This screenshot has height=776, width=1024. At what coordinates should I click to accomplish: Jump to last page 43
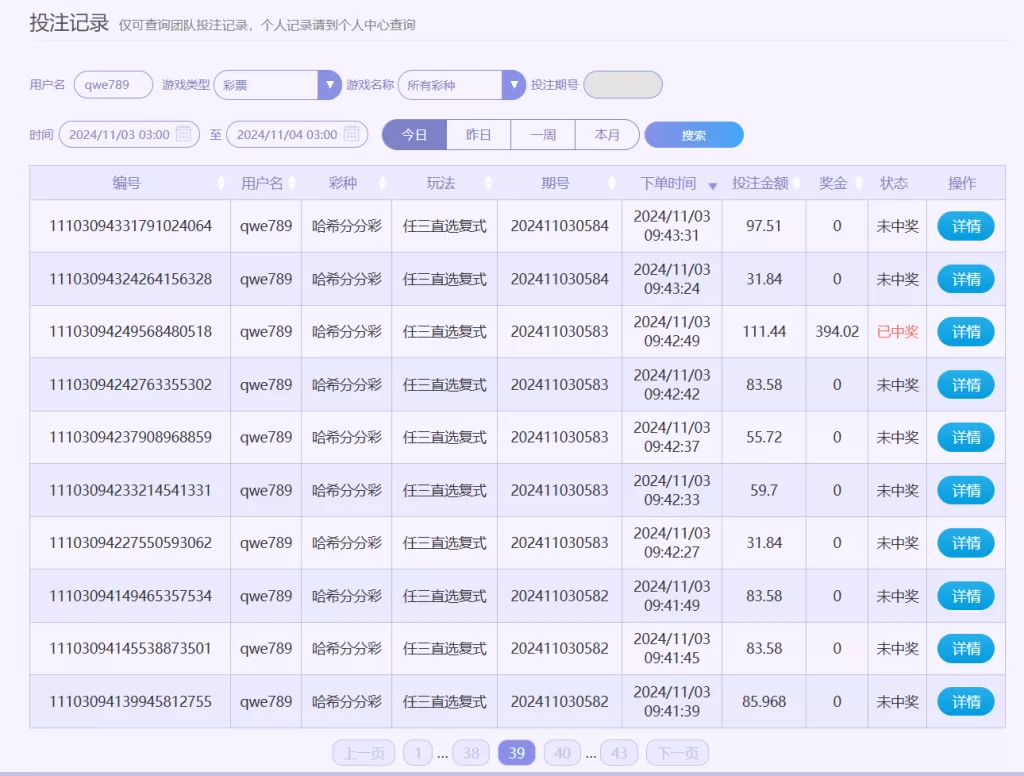pyautogui.click(x=619, y=753)
